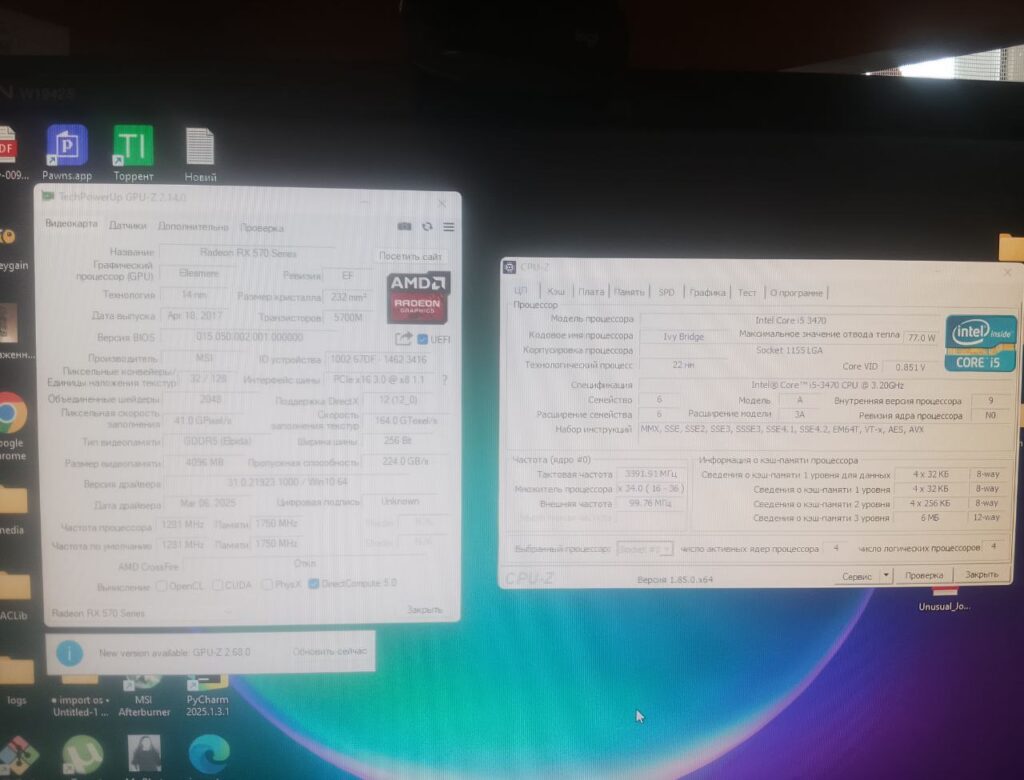This screenshot has height=780, width=1024.
Task: Click Ivy Bridge code name value
Action: (684, 336)
